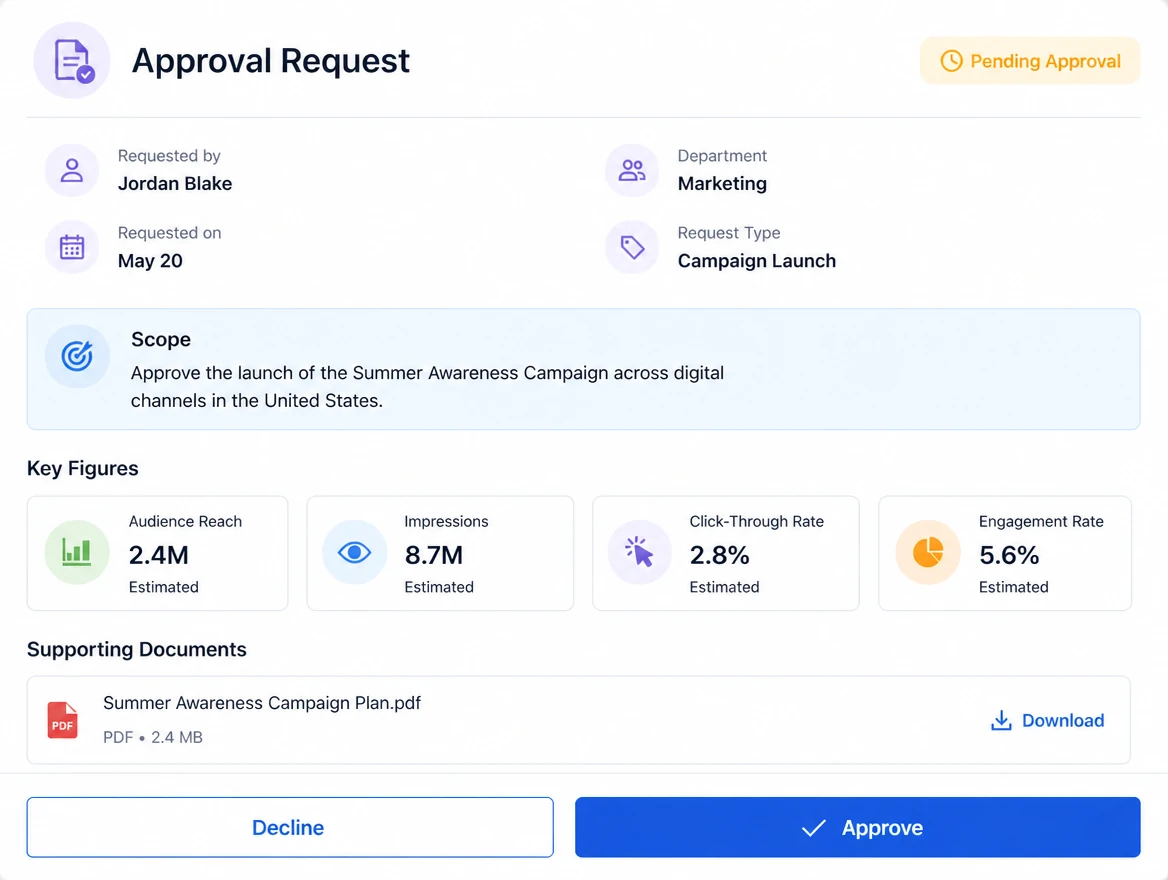Click the Requested on label
Viewport: 1168px width, 880px height.
169,233
